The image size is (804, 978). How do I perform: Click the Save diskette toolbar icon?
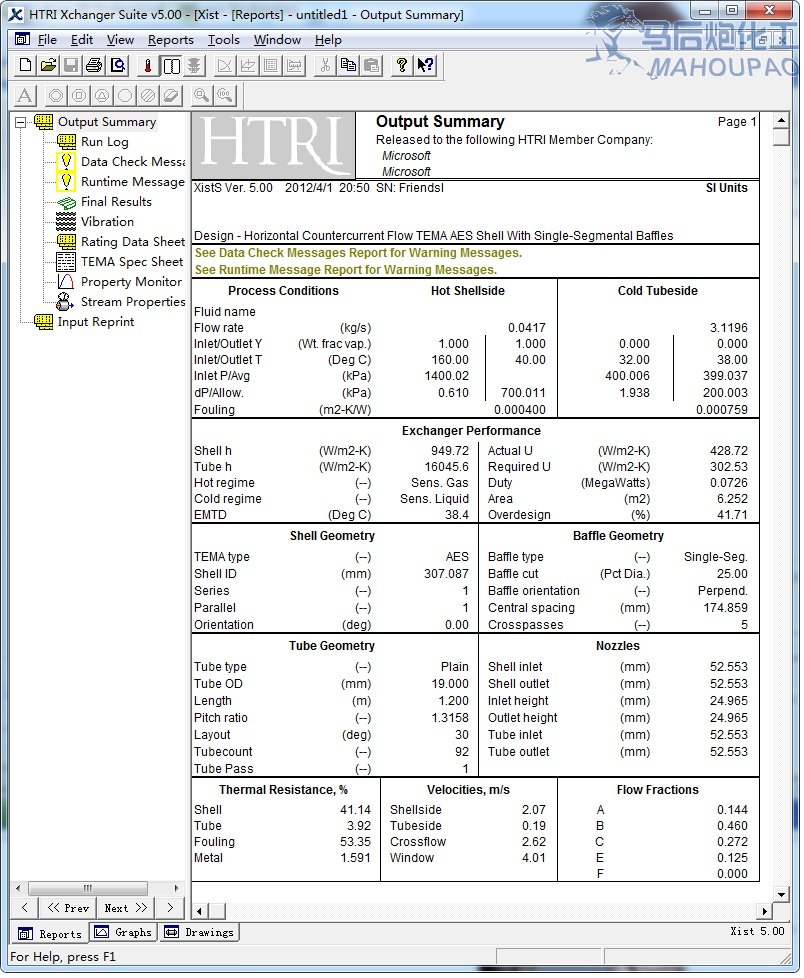click(70, 65)
